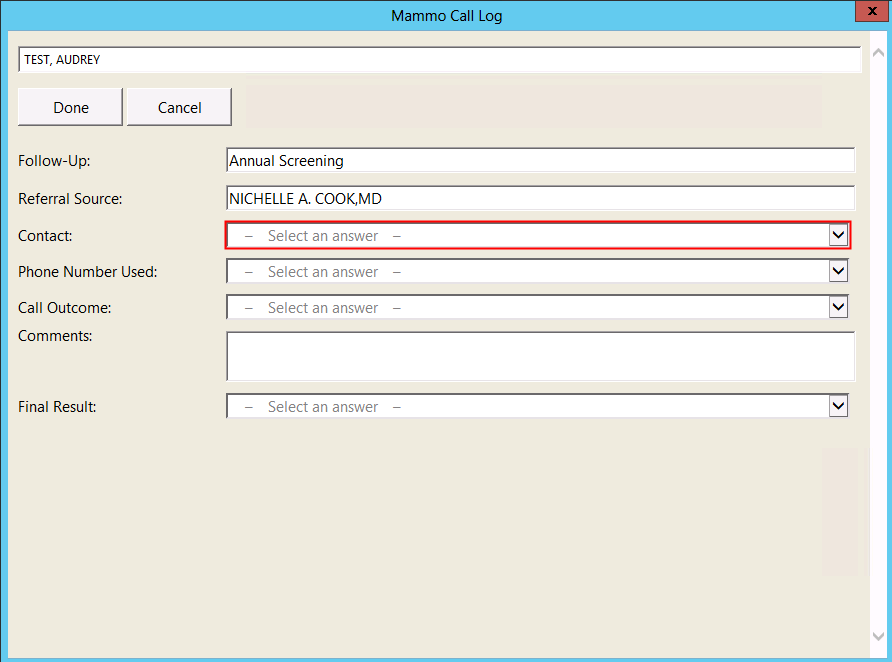This screenshot has width=892, height=662.
Task: Open the Final Result dropdown arrow
Action: (x=838, y=406)
